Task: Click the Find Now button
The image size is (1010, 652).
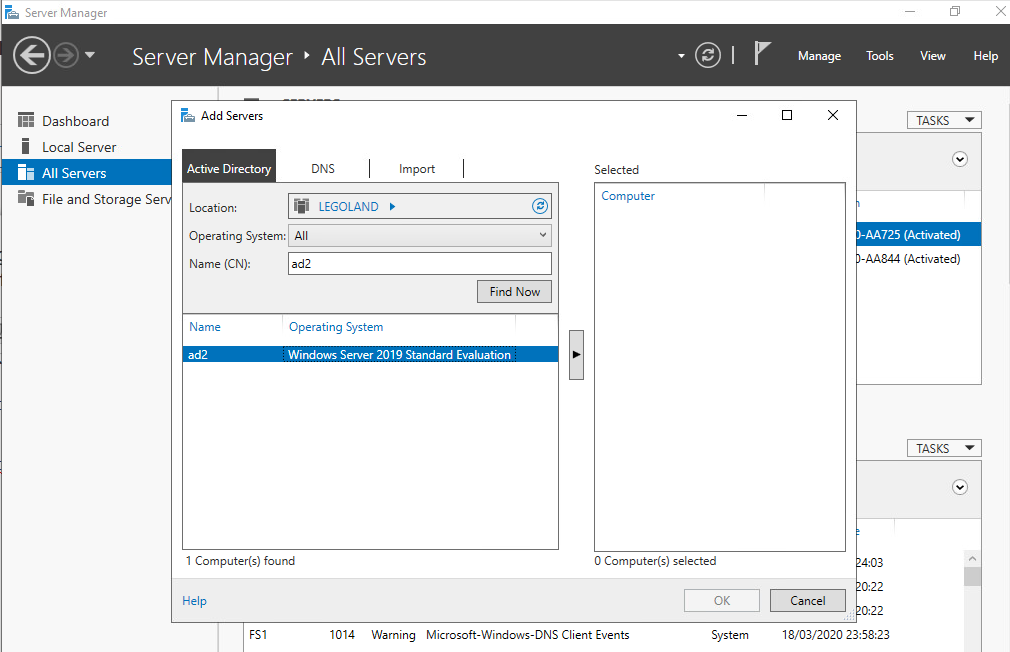Action: 514,292
